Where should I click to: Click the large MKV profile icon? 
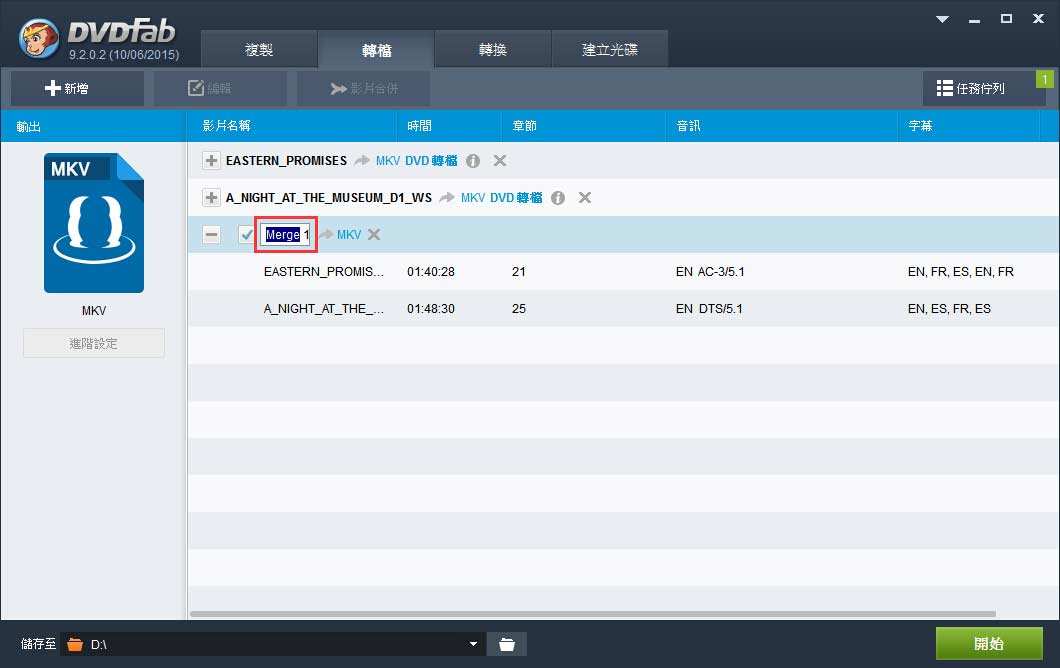(x=94, y=223)
